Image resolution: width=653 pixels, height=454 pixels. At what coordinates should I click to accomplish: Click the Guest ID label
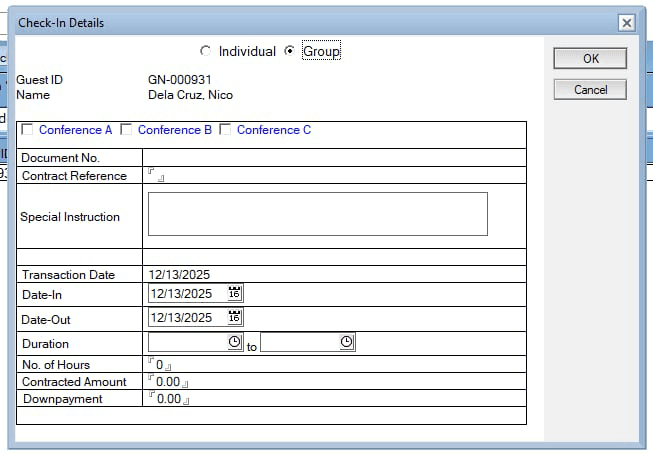40,80
